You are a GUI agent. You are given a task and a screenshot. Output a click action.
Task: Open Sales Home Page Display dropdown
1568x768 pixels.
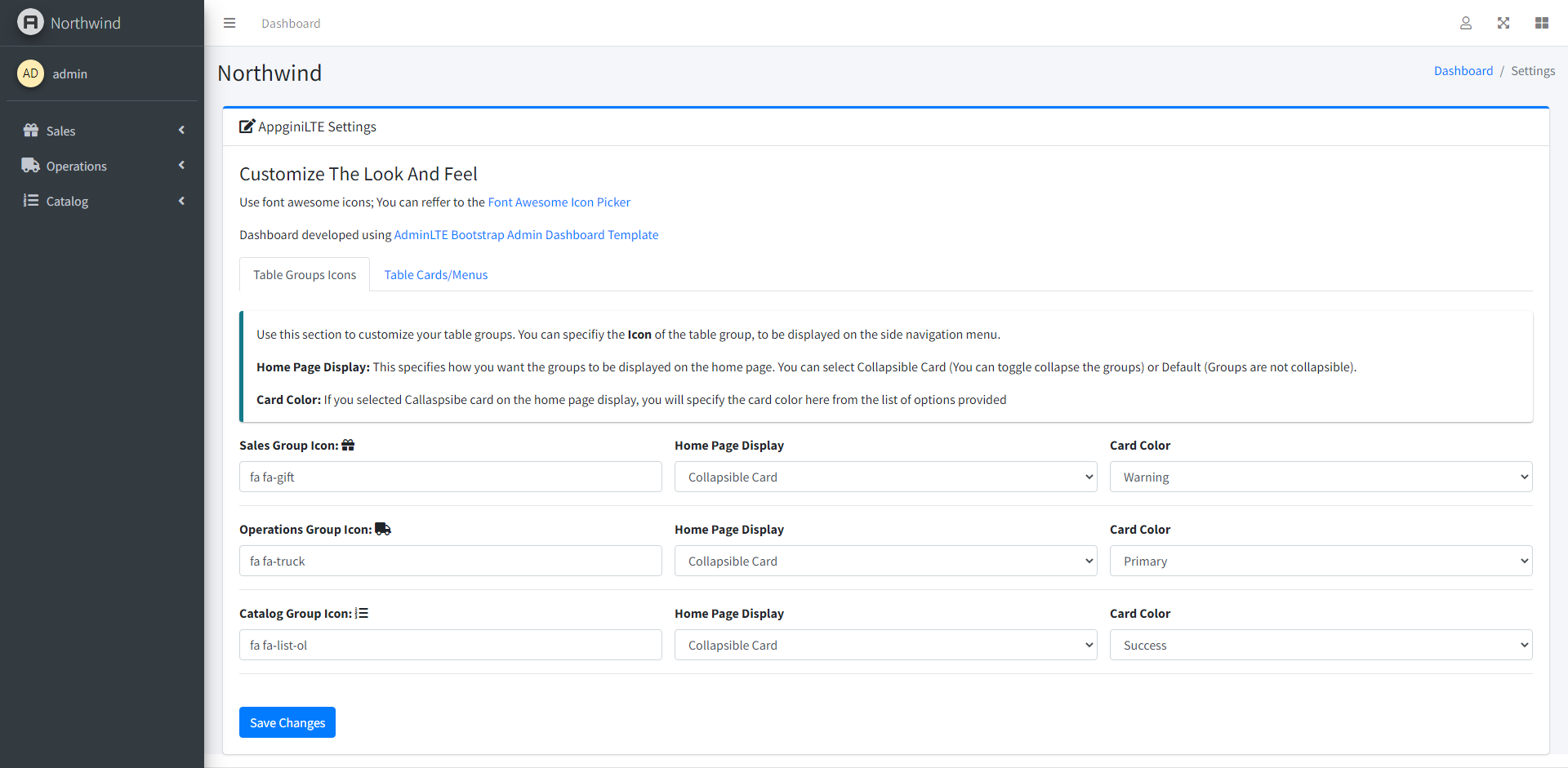(x=885, y=477)
